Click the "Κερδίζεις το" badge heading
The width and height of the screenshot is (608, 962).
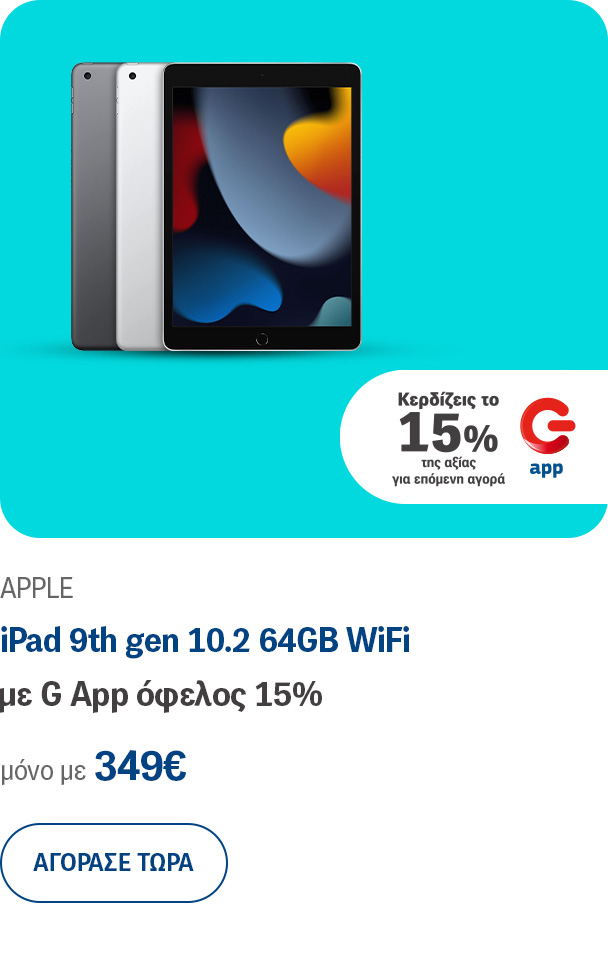pos(448,400)
